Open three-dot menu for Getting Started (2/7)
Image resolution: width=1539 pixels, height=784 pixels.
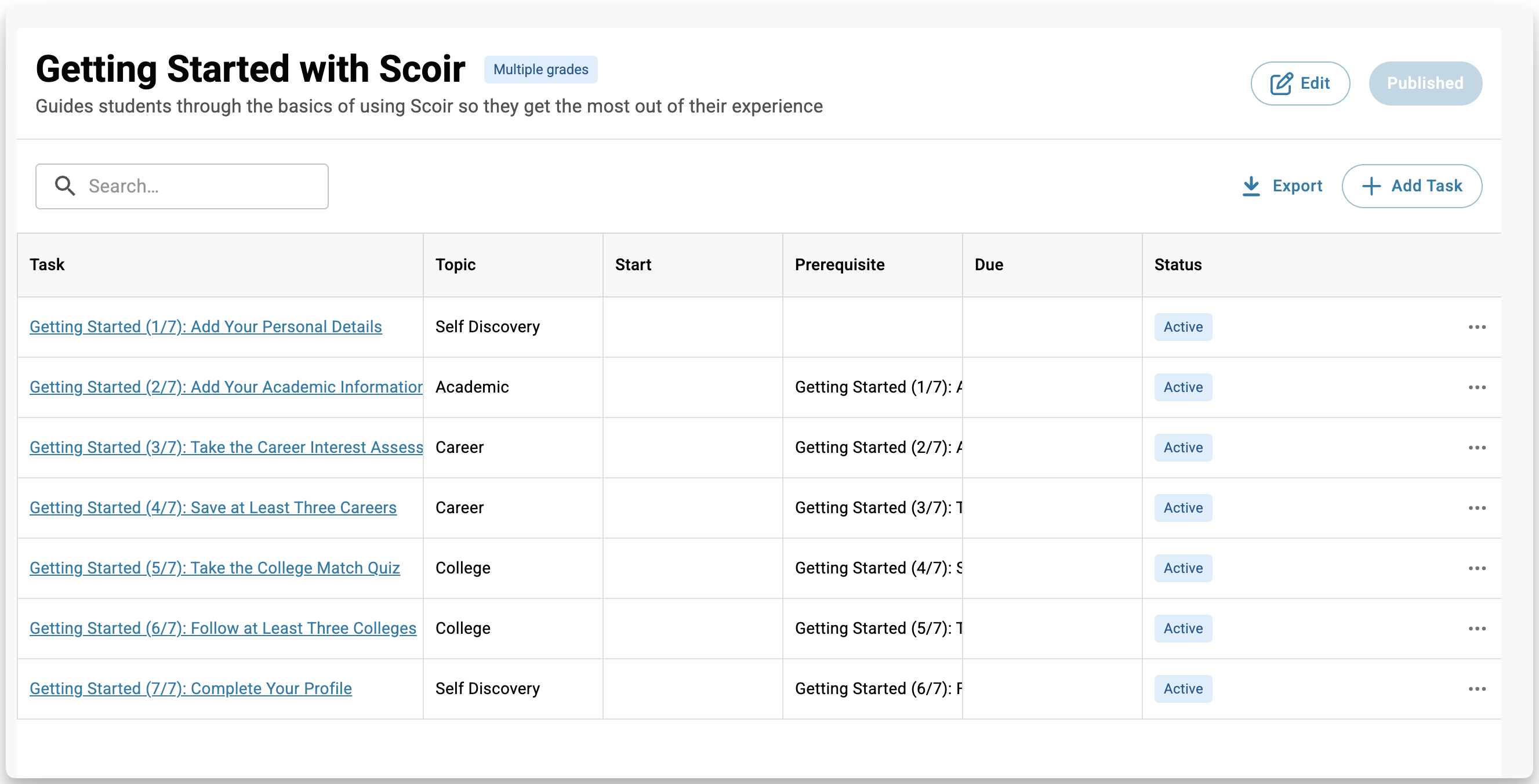(1477, 387)
